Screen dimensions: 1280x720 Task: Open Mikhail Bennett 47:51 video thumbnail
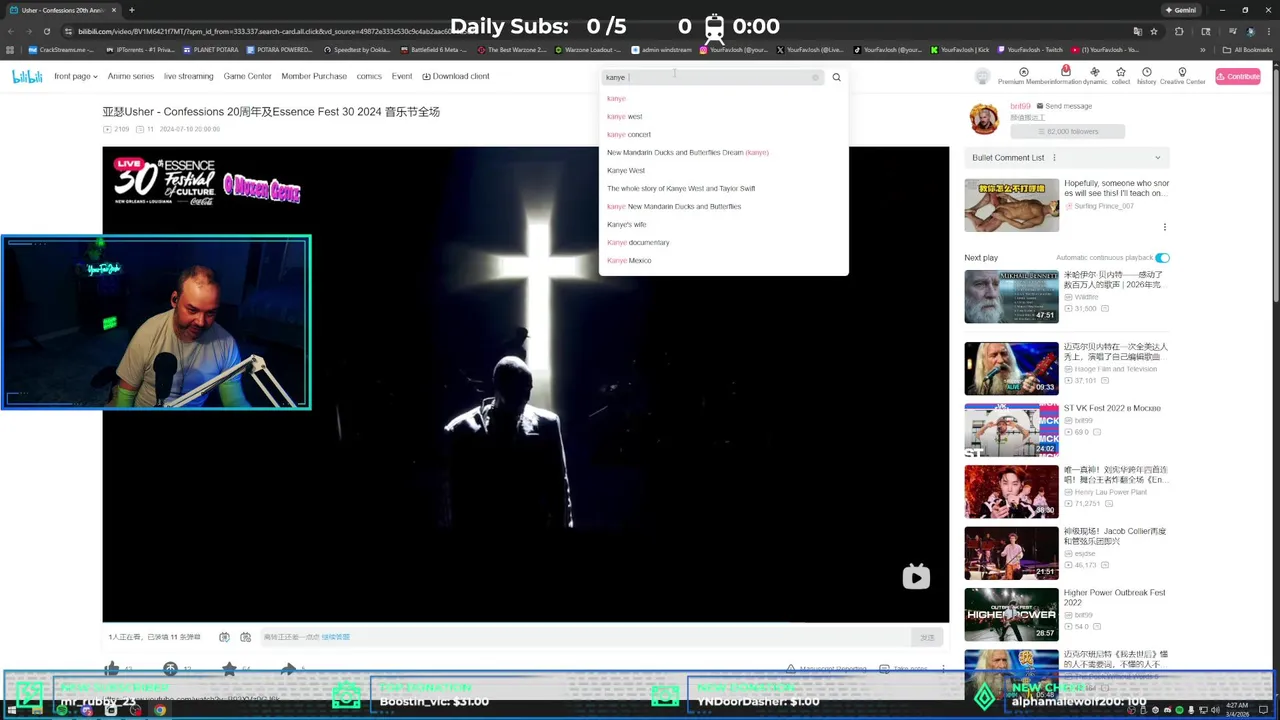1011,296
